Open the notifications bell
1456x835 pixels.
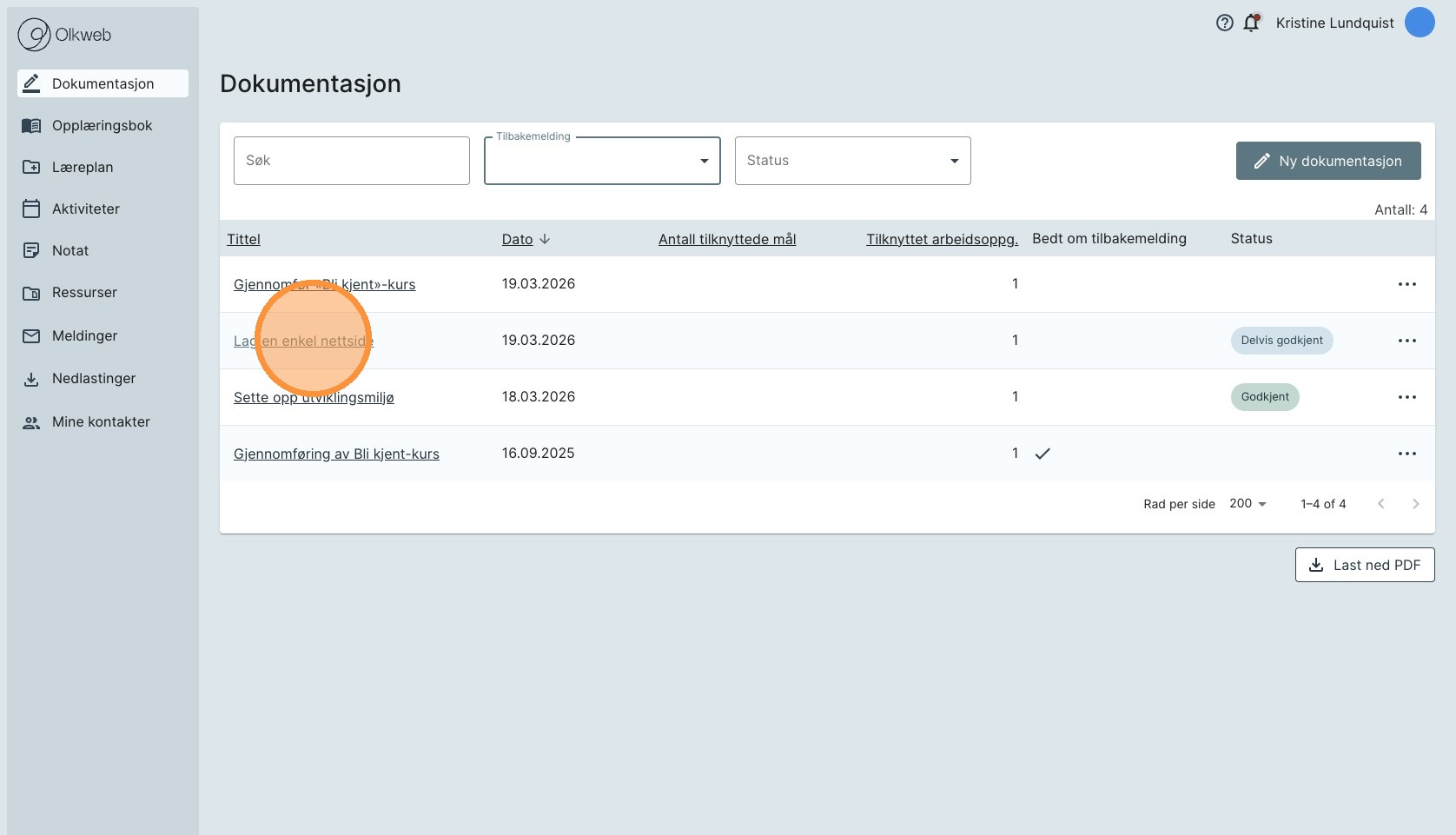[x=1251, y=23]
